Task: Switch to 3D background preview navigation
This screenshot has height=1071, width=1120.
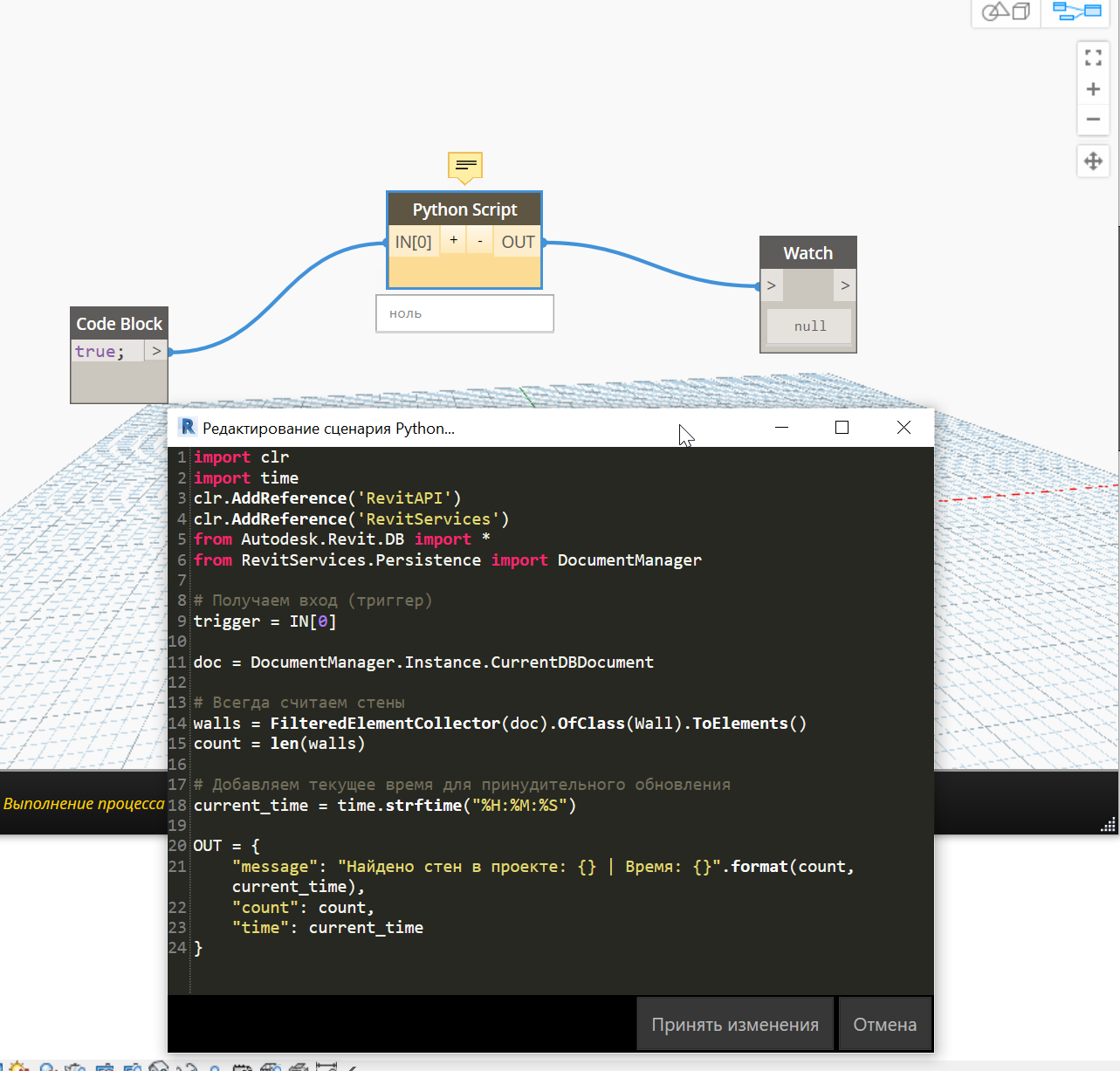Action: tap(1006, 12)
